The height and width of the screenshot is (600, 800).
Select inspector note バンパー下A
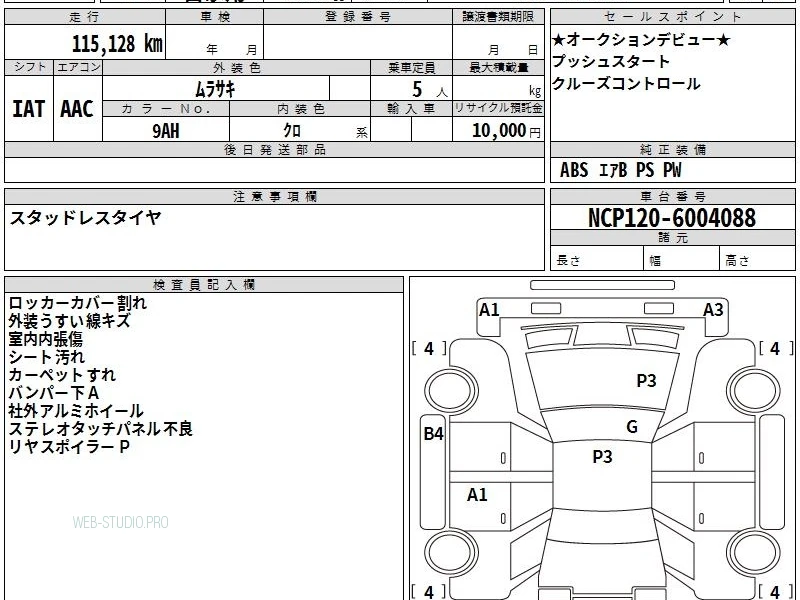click(x=54, y=393)
